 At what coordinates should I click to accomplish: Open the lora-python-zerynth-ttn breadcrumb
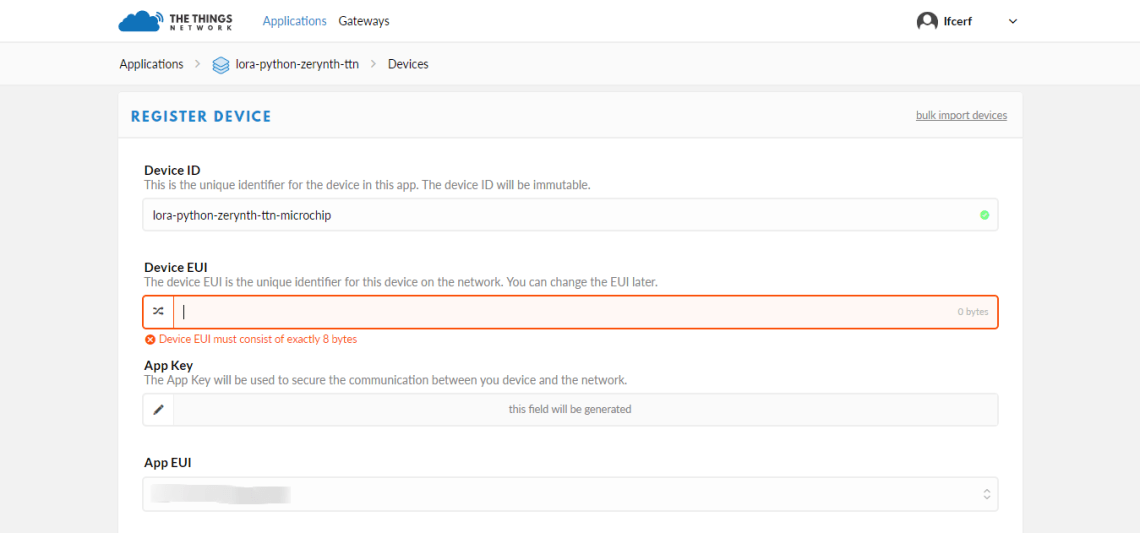click(x=297, y=64)
